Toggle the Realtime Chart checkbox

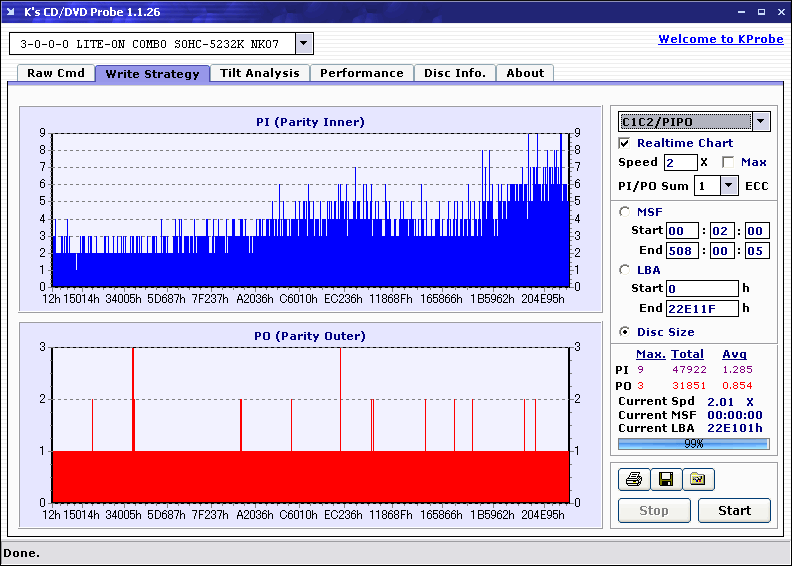625,143
